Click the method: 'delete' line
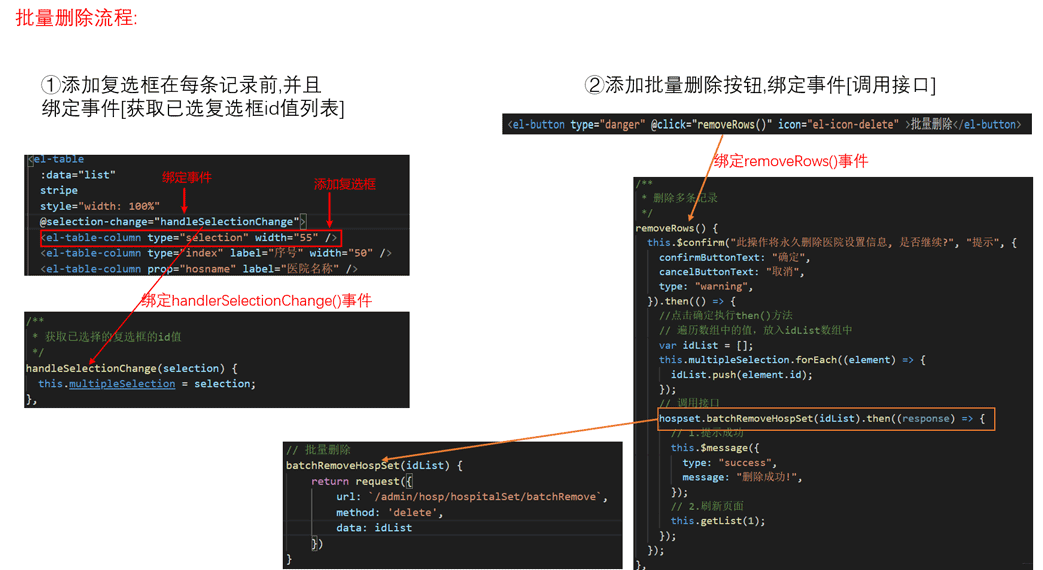 click(389, 512)
